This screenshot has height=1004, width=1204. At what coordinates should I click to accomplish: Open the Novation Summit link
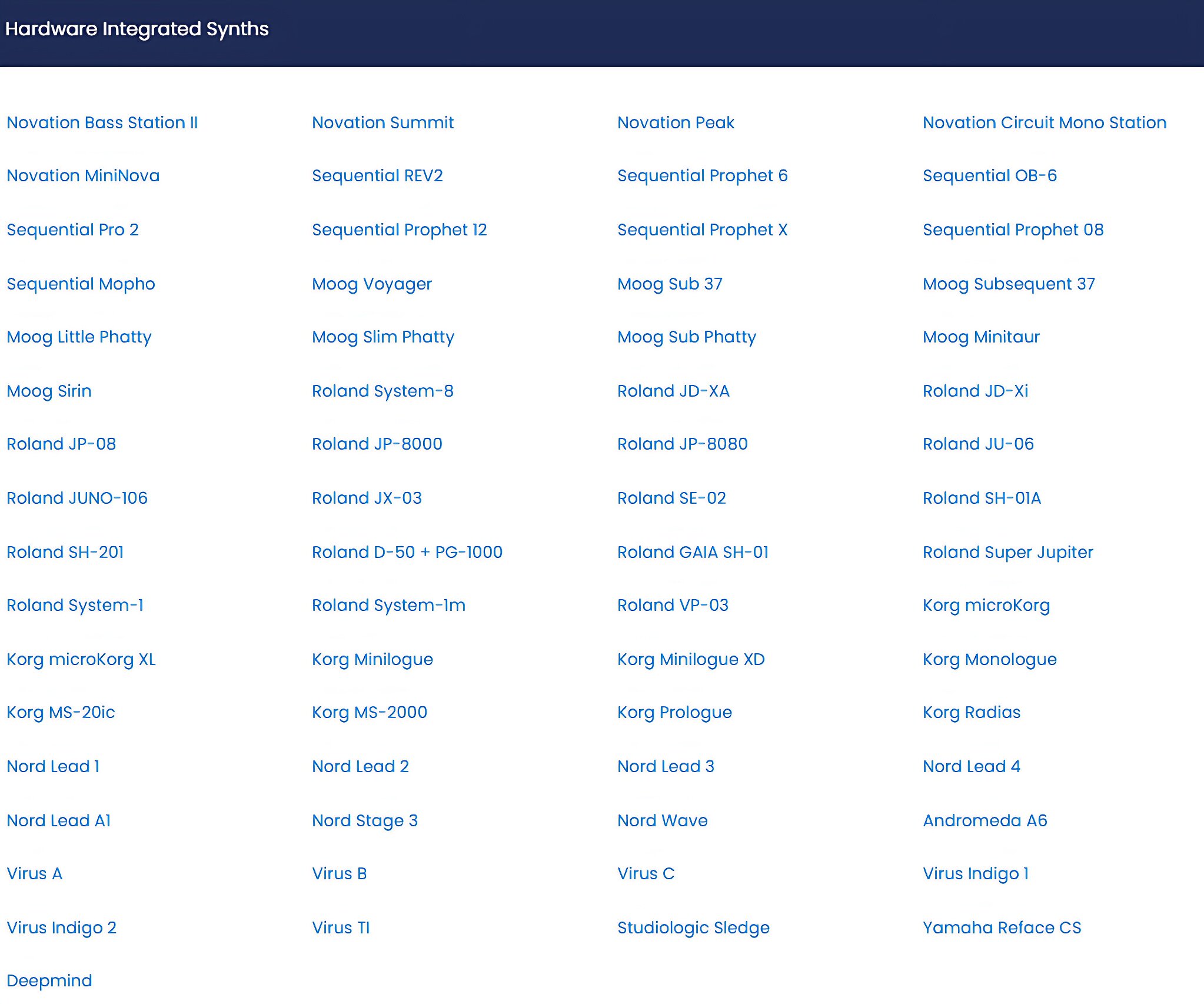click(383, 122)
